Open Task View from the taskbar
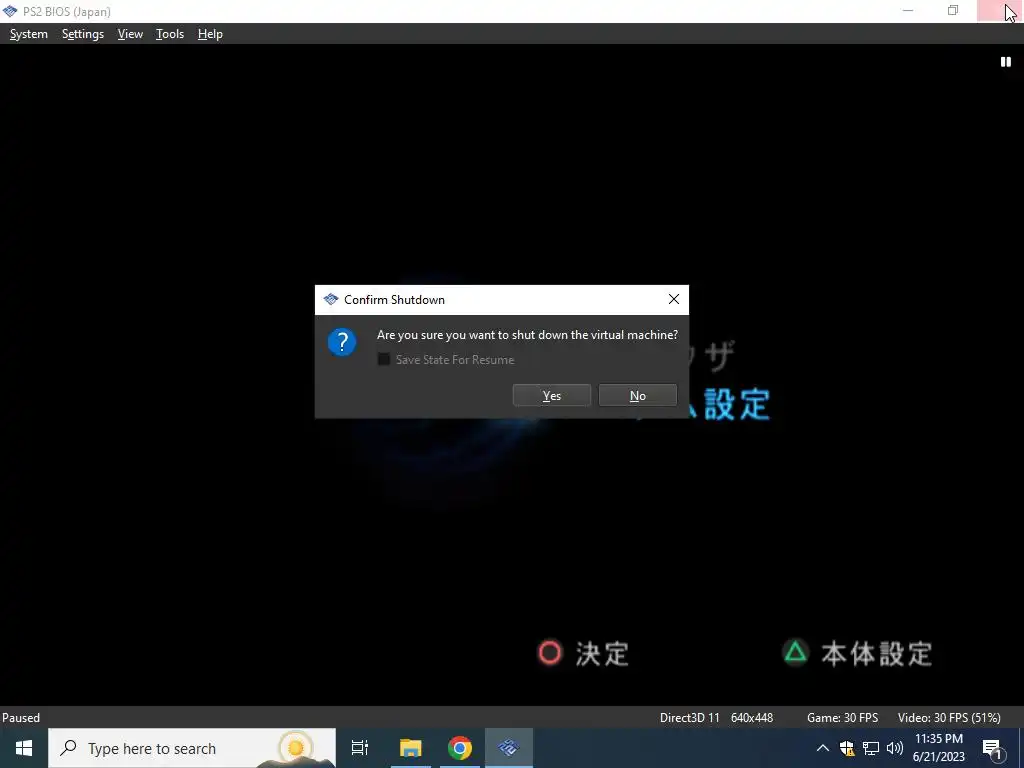The width and height of the screenshot is (1024, 768). pyautogui.click(x=360, y=748)
